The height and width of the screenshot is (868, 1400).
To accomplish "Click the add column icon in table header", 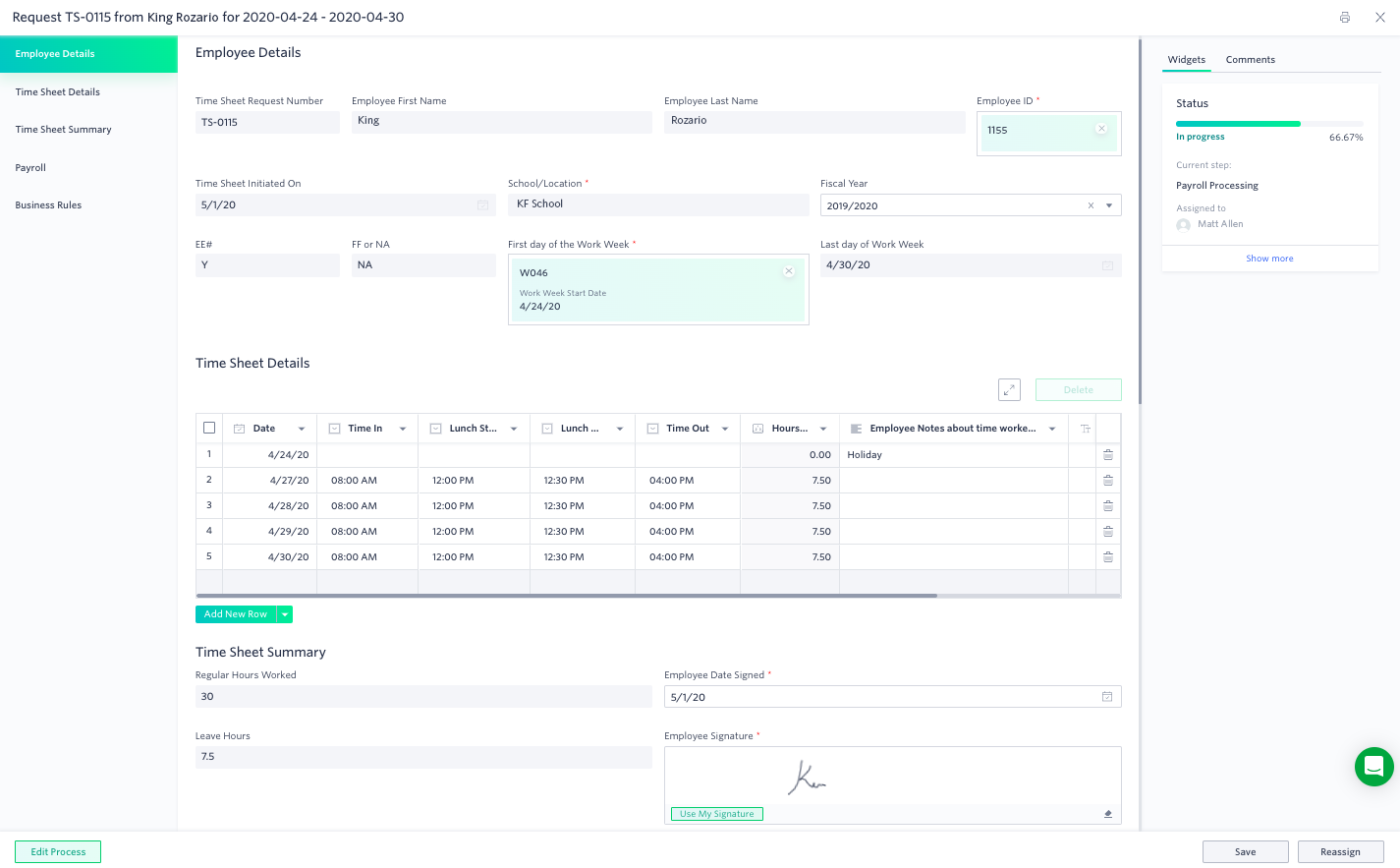I will point(1086,429).
